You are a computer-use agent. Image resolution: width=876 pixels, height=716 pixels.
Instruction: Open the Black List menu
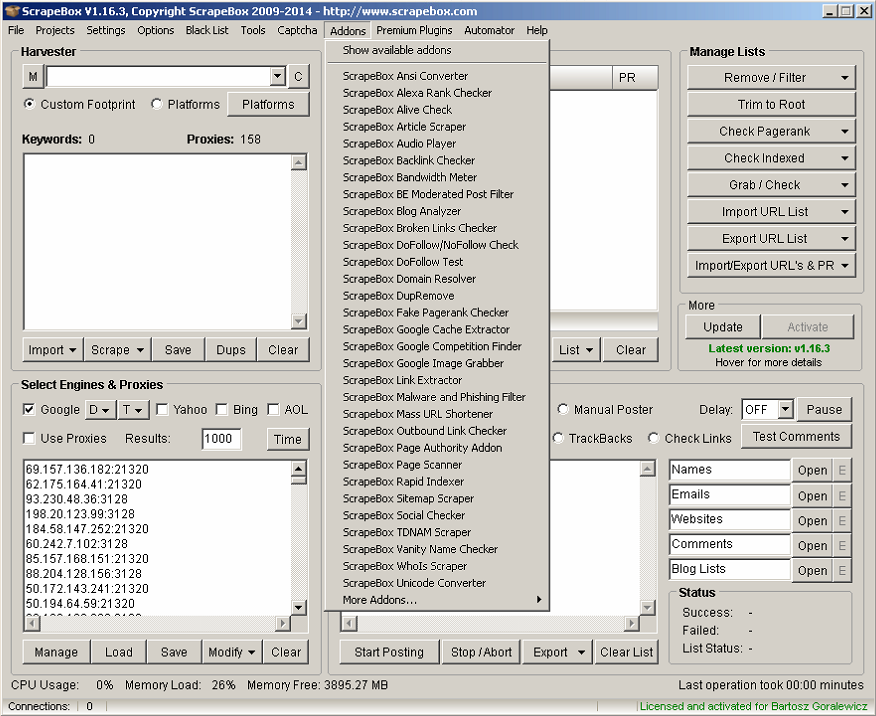tap(207, 30)
